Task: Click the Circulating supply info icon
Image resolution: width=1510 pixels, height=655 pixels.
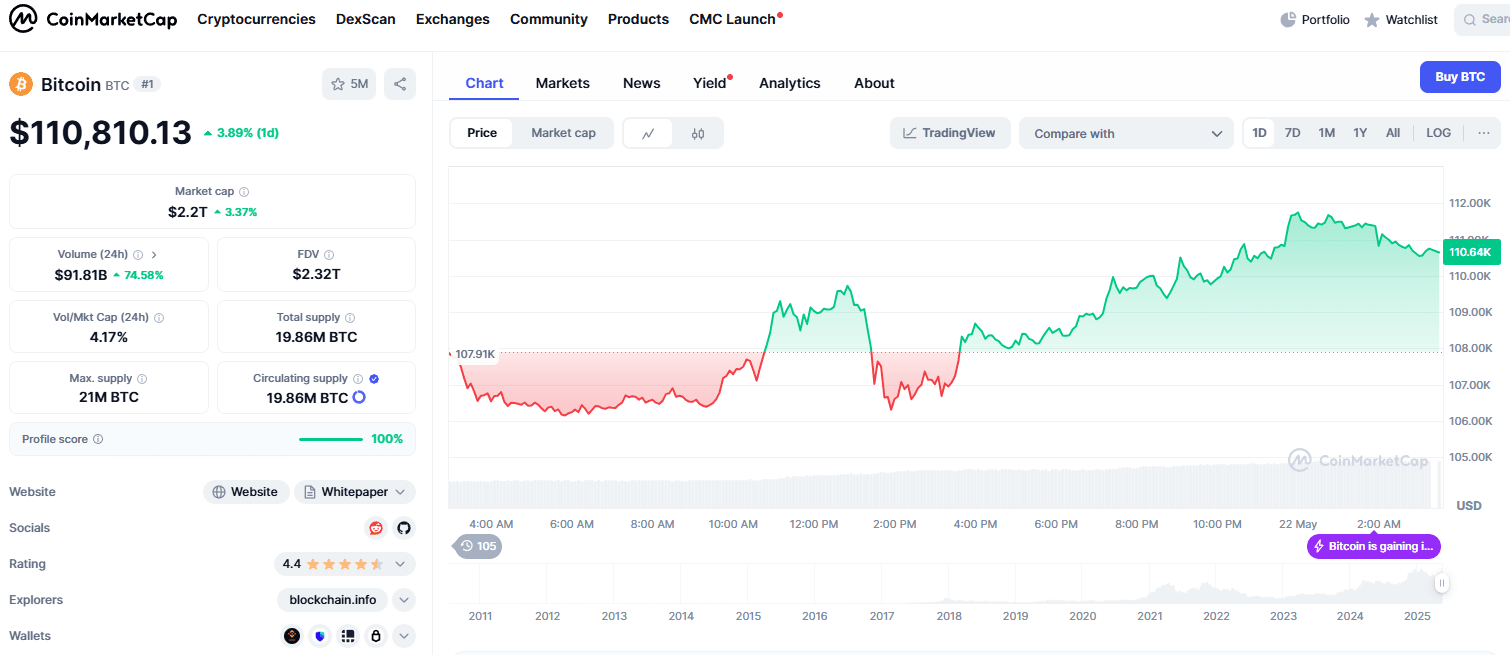Action: click(357, 379)
